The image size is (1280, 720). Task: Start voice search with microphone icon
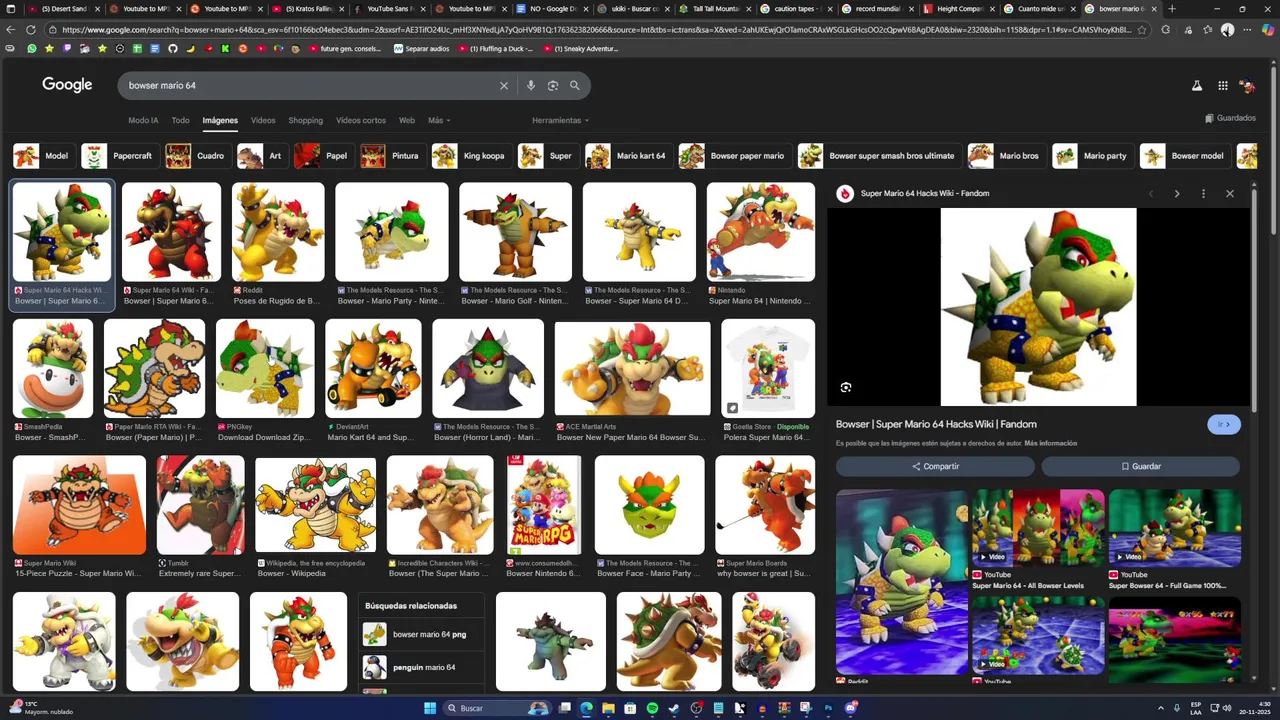coord(531,86)
